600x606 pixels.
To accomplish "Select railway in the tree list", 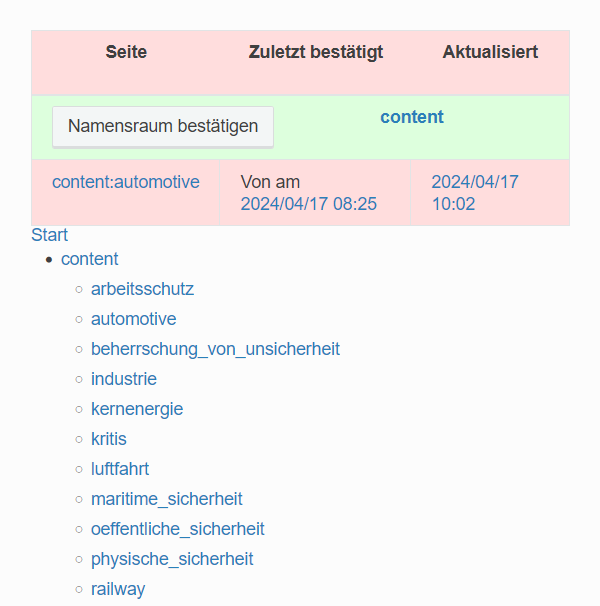I will coord(118,589).
